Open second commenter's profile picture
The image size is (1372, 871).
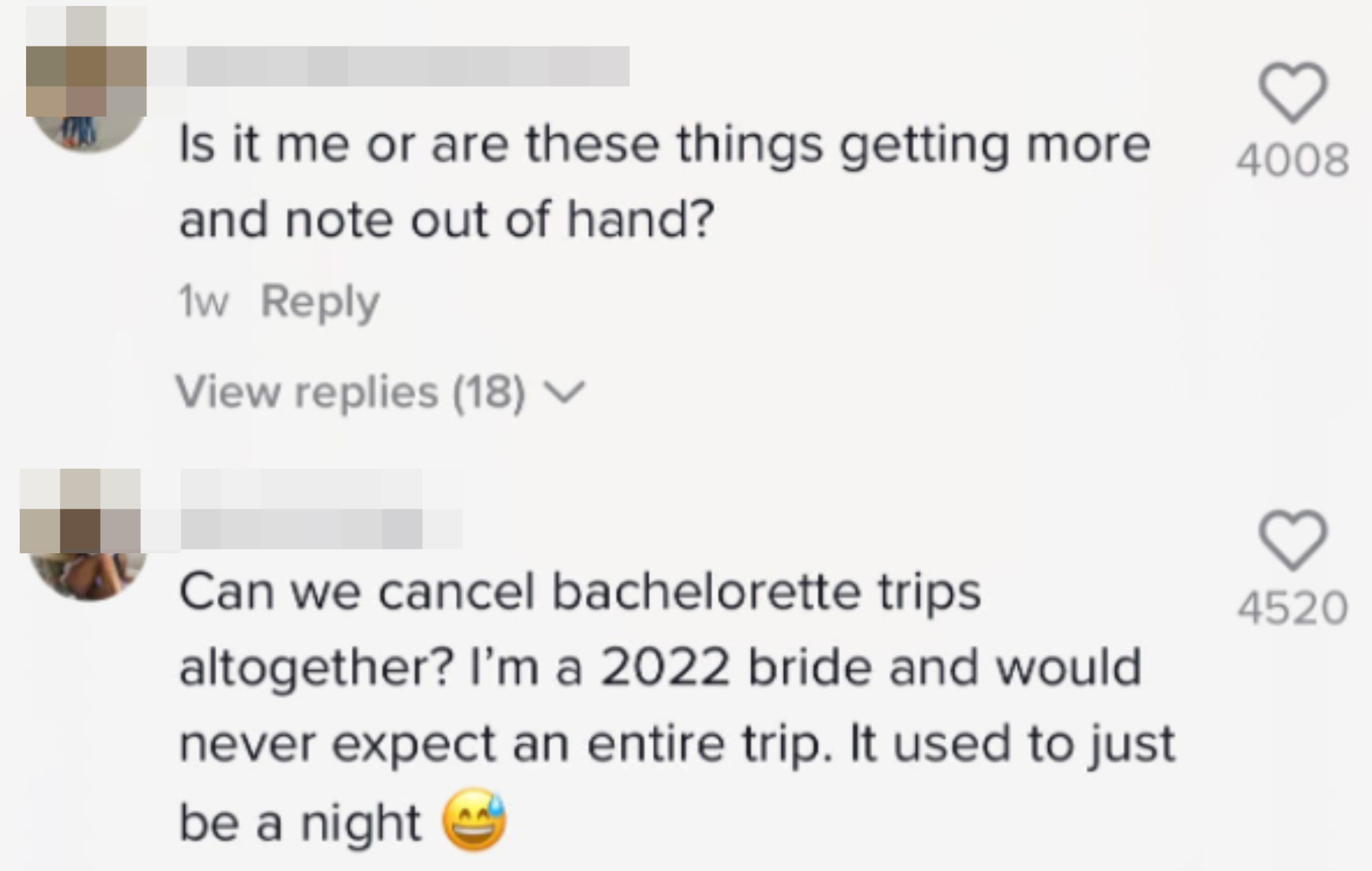pos(83,534)
